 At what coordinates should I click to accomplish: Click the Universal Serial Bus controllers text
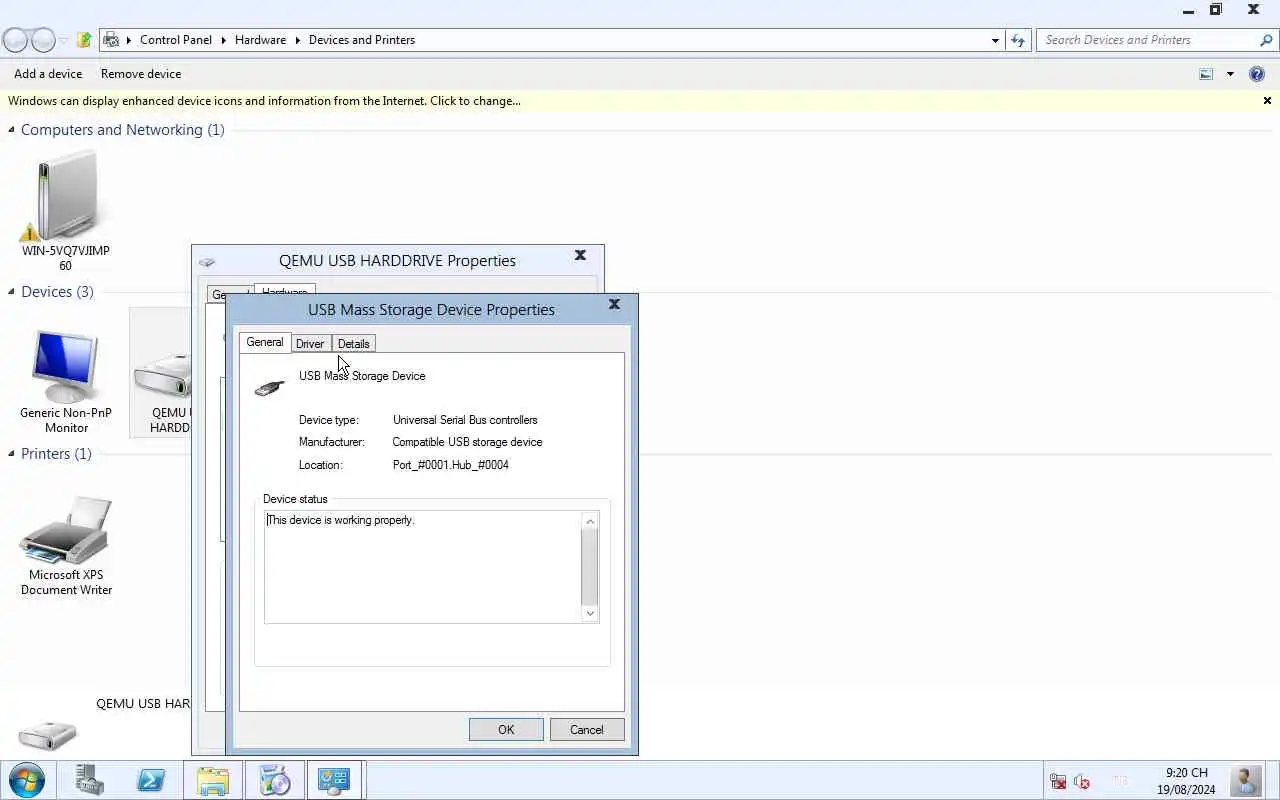[465, 420]
